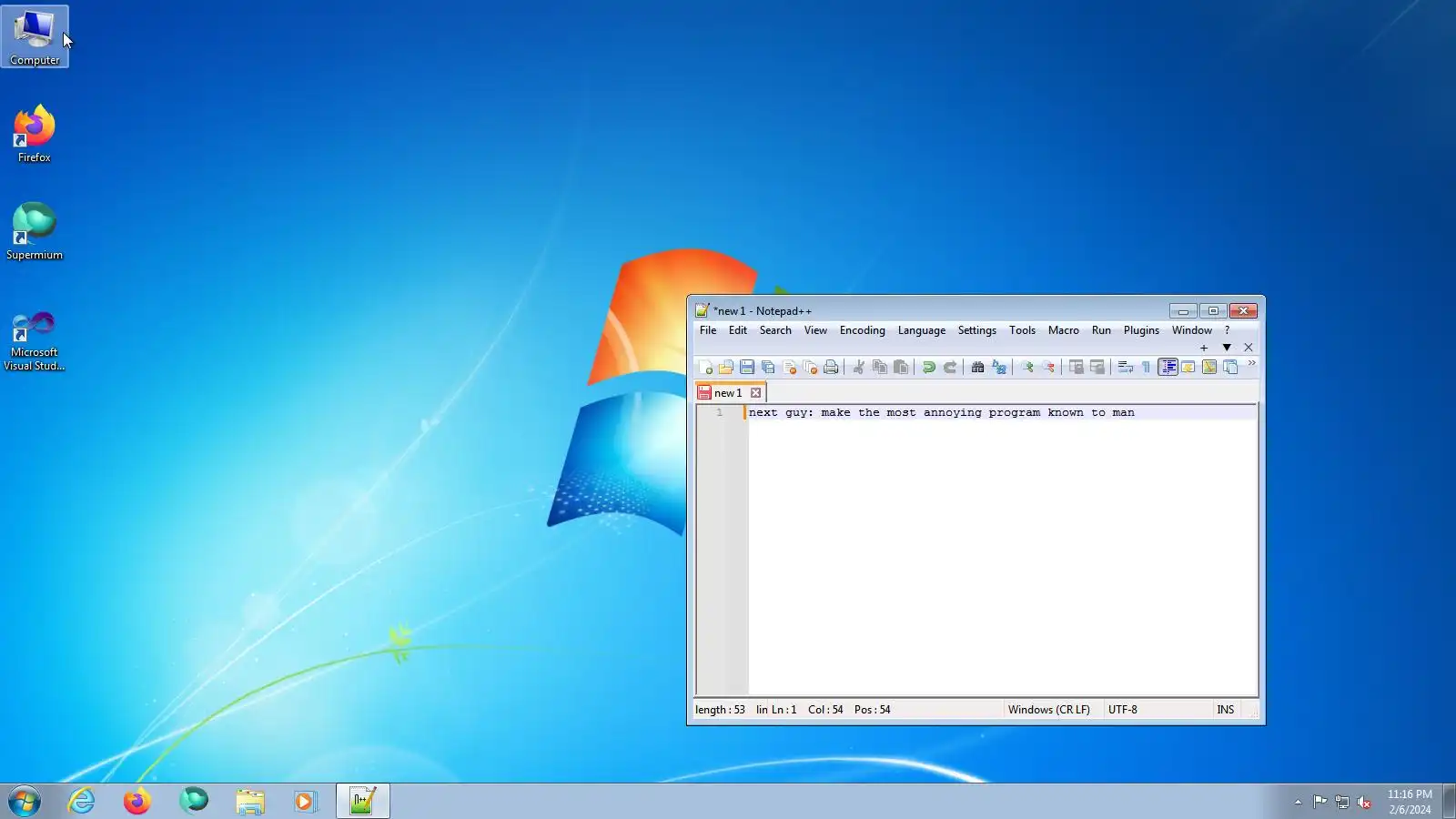Click "length : 53" in the status bar
1456x819 pixels.
[720, 710]
